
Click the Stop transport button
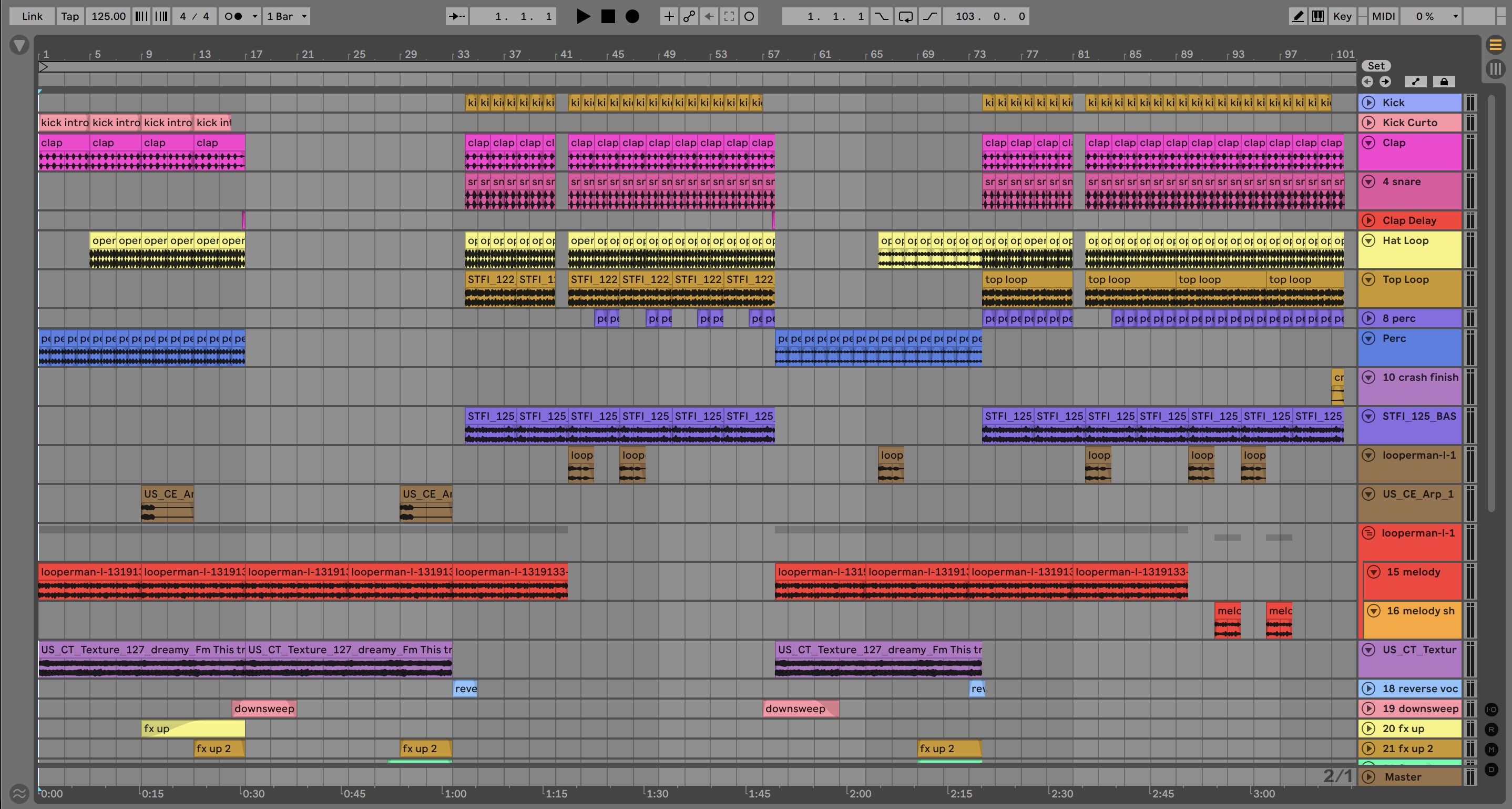pos(608,16)
